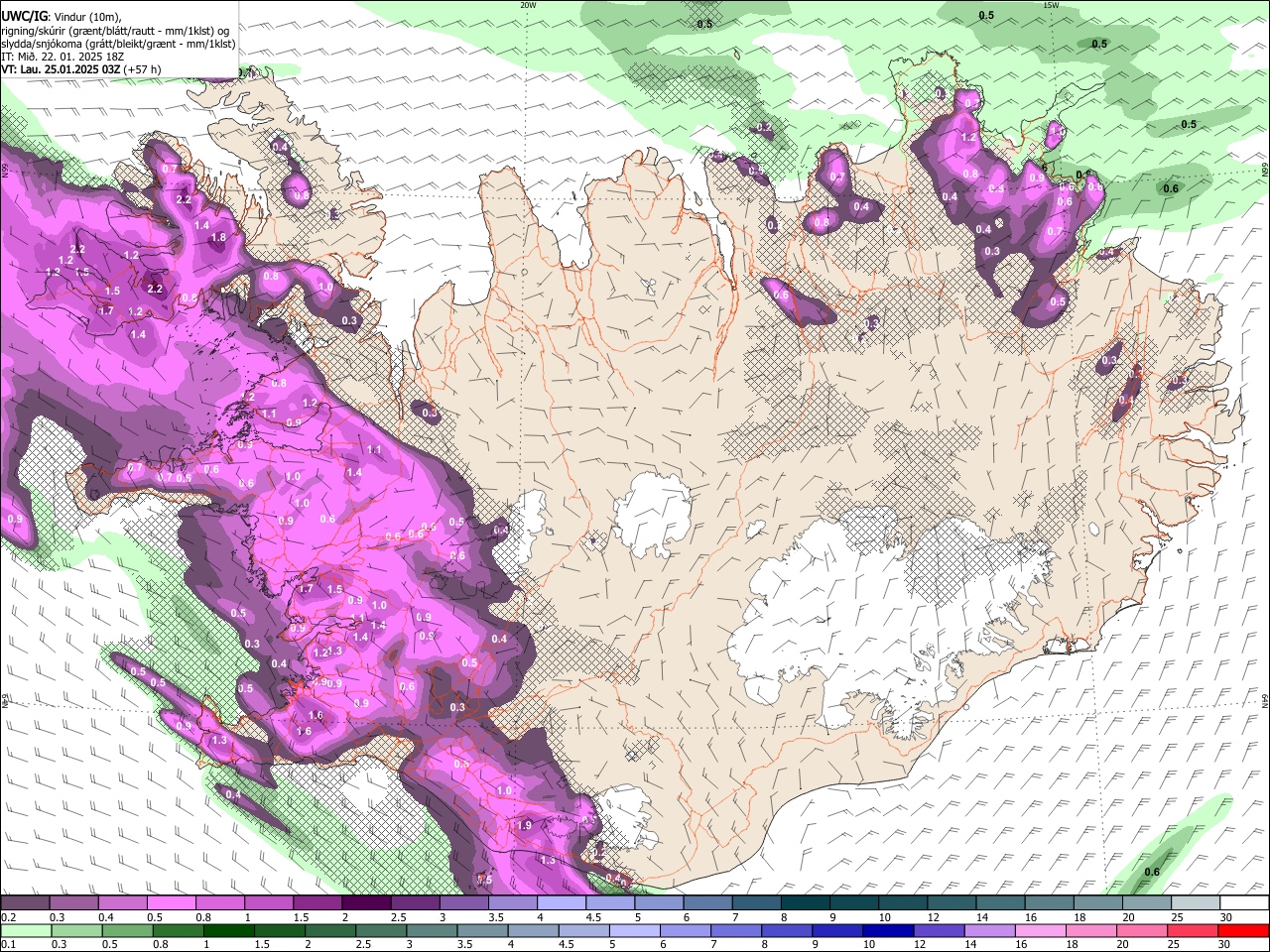Viewport: 1270px width, 952px height.
Task: Click the '66N' label on left edge
Action: coord(4,171)
